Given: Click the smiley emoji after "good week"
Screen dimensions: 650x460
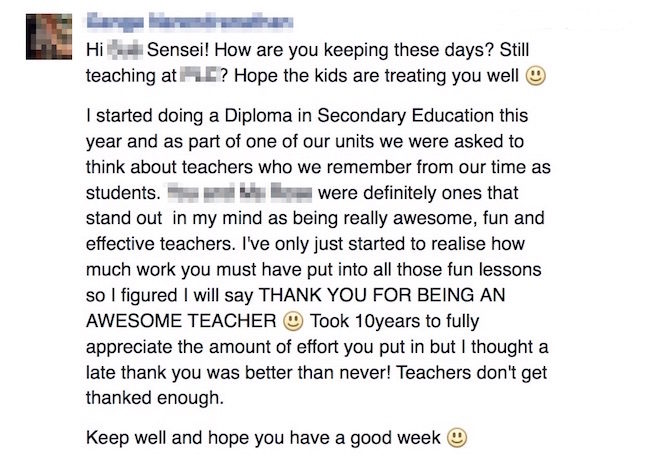Looking at the screenshot, I should [456, 438].
